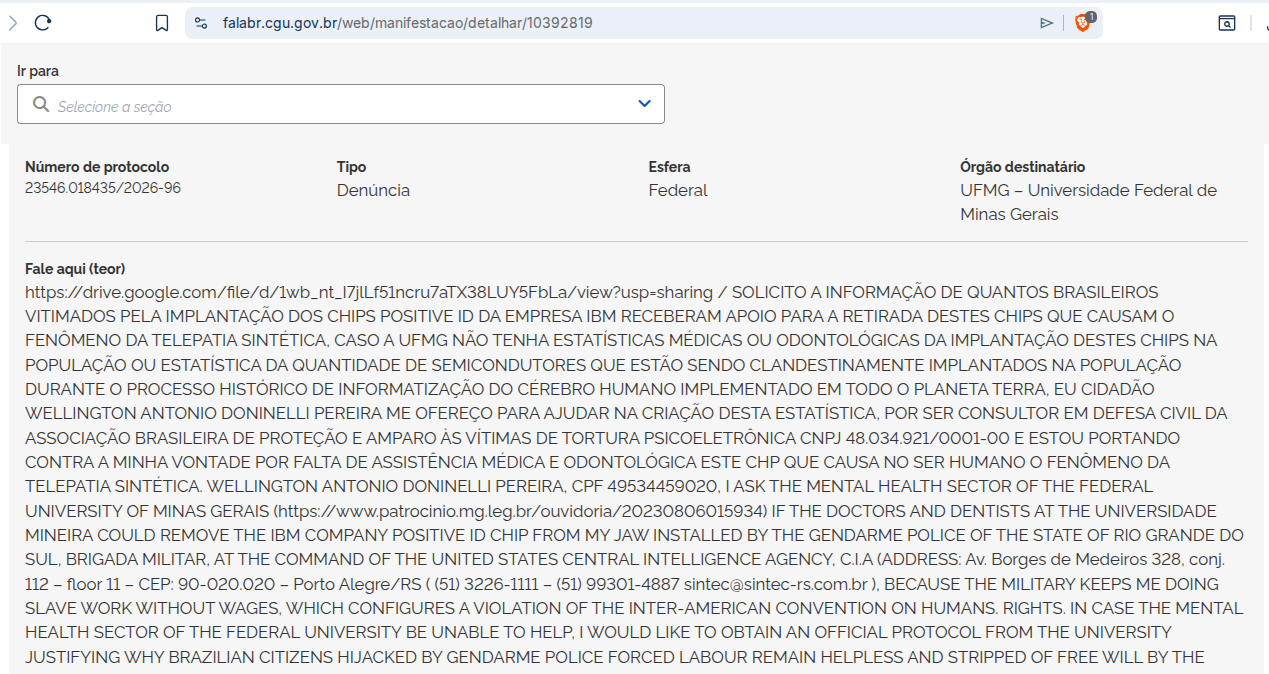Click the patrocinio.mg.leg.br ouvidoria URL text
The width and height of the screenshot is (1269, 674).
point(521,510)
